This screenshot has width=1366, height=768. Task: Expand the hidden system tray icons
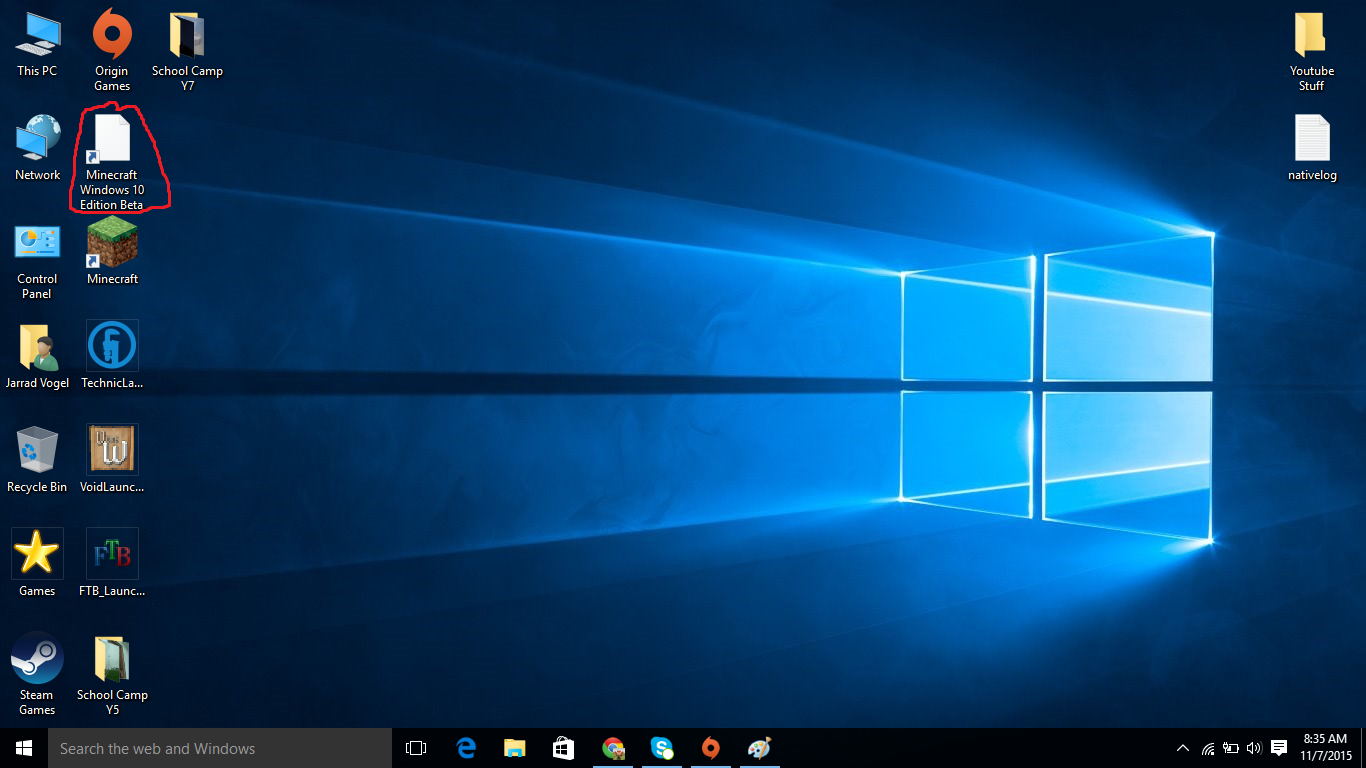[1182, 748]
